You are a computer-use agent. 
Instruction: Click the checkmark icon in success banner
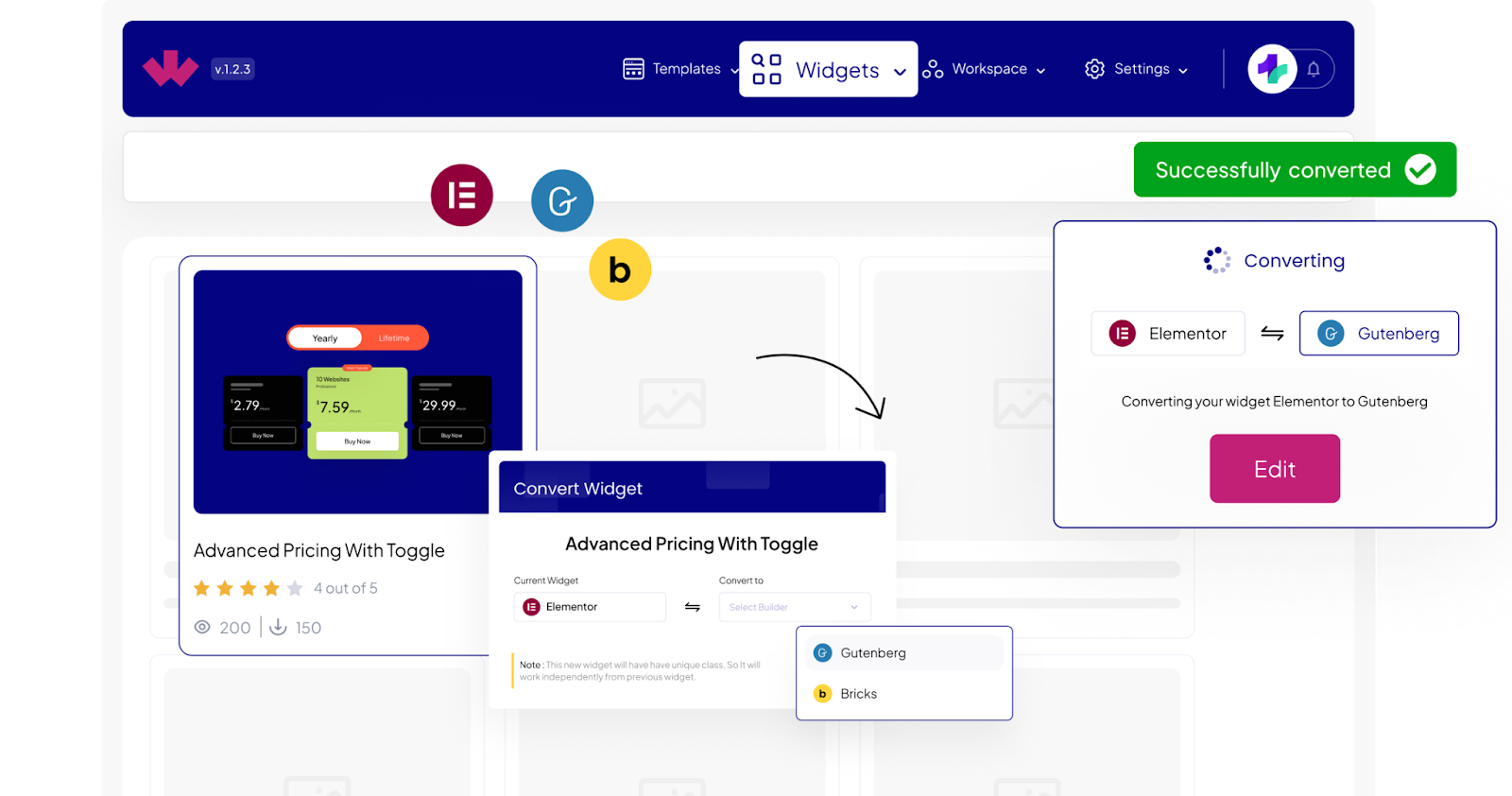[1420, 170]
